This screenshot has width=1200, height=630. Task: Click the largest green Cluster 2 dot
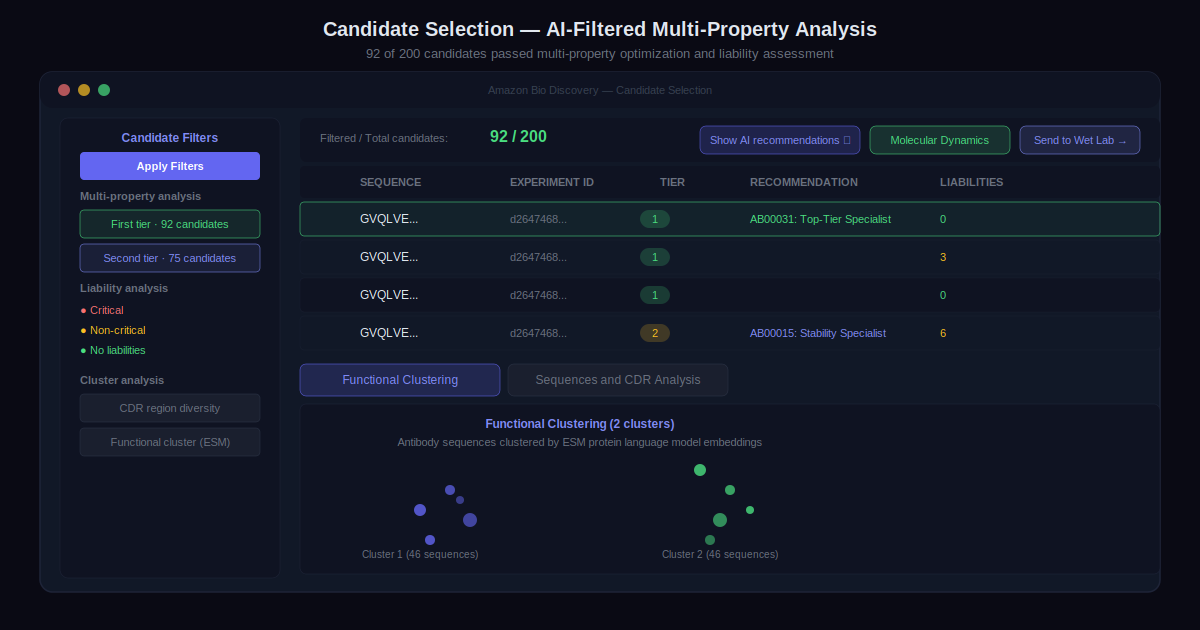point(720,520)
